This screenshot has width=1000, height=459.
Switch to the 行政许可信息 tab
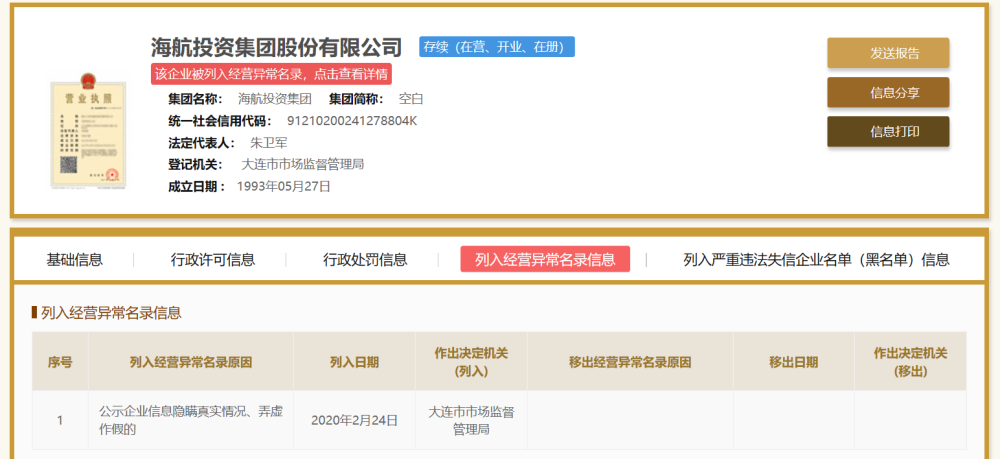pyautogui.click(x=212, y=259)
